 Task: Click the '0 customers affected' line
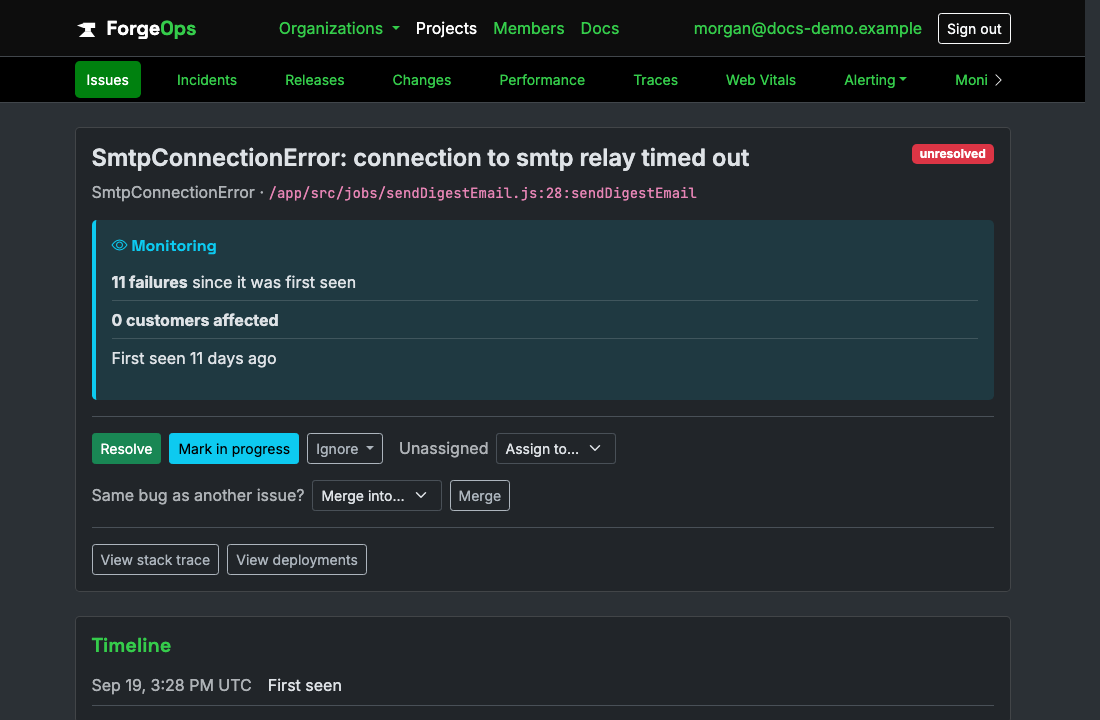[195, 320]
